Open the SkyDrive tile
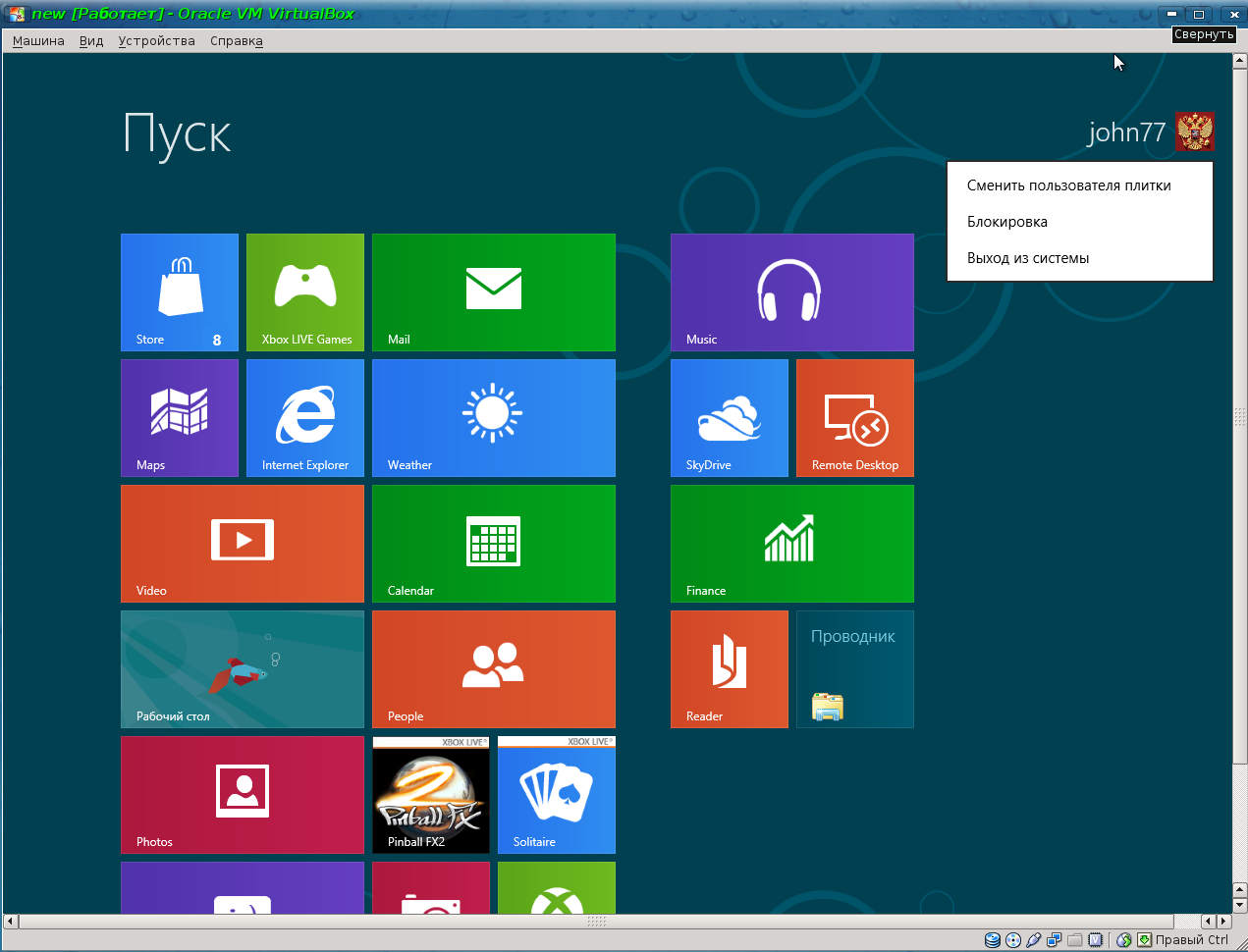The width and height of the screenshot is (1248, 952). 730,418
